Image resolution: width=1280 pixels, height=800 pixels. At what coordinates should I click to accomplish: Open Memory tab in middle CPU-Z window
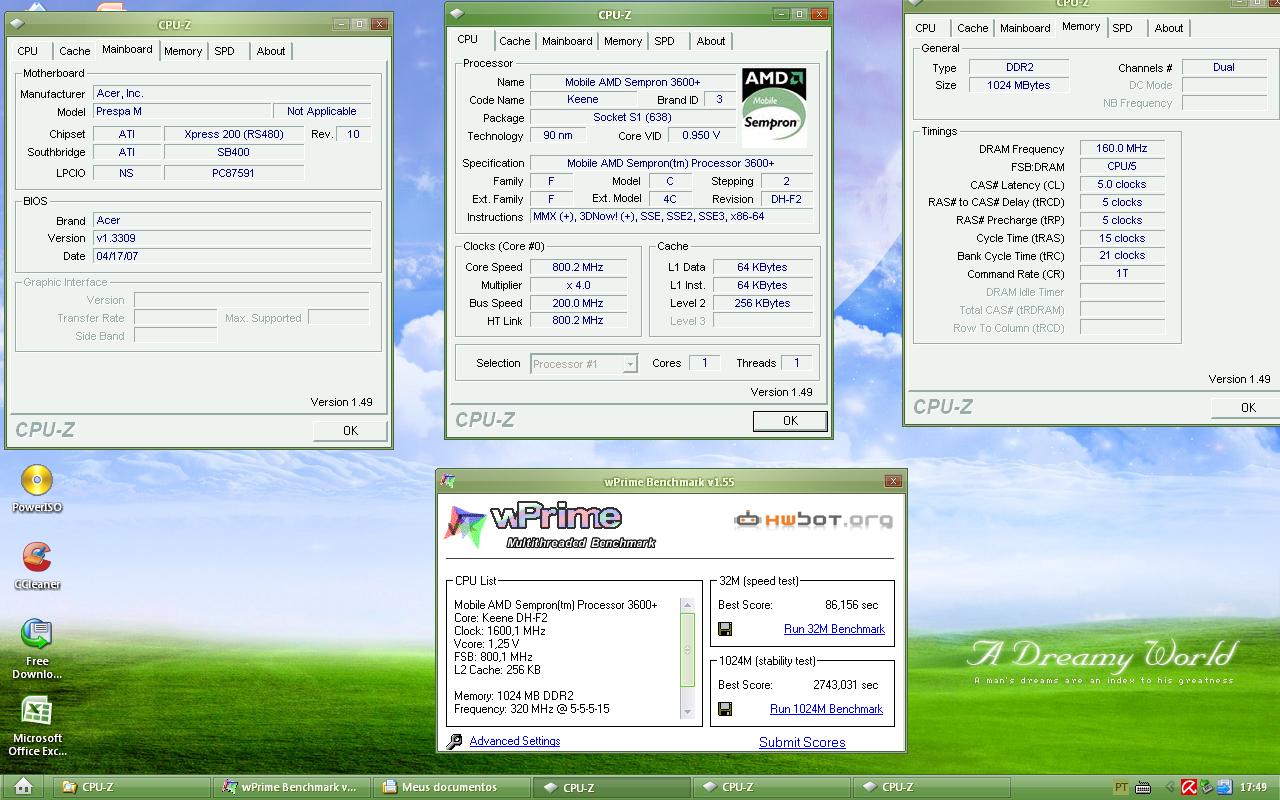tap(622, 41)
